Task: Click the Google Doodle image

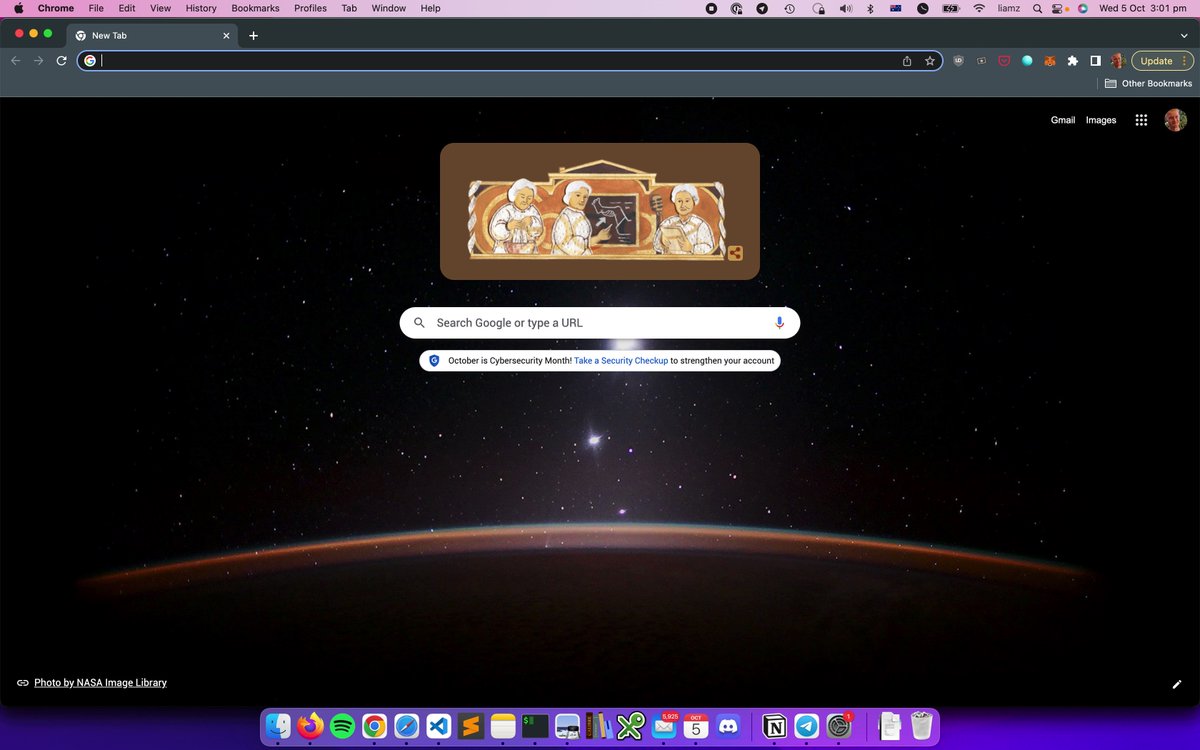Action: pos(600,212)
